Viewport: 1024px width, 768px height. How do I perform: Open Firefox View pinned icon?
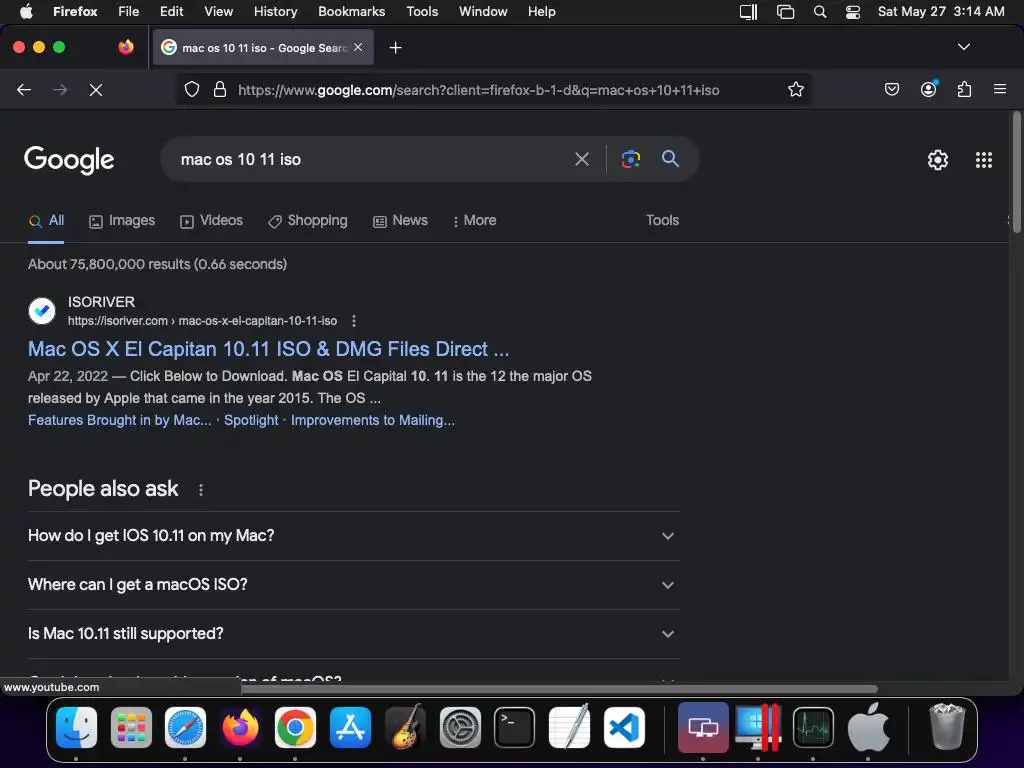pos(126,47)
